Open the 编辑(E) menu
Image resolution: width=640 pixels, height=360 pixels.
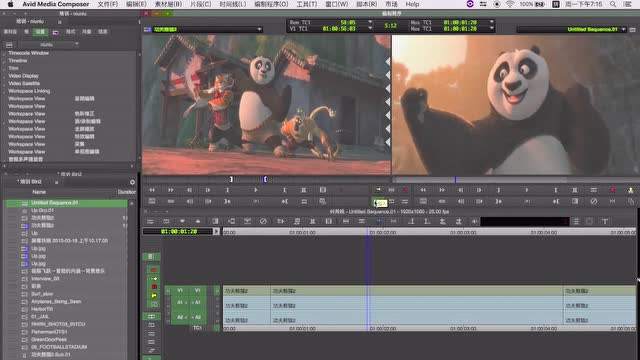[136, 4]
